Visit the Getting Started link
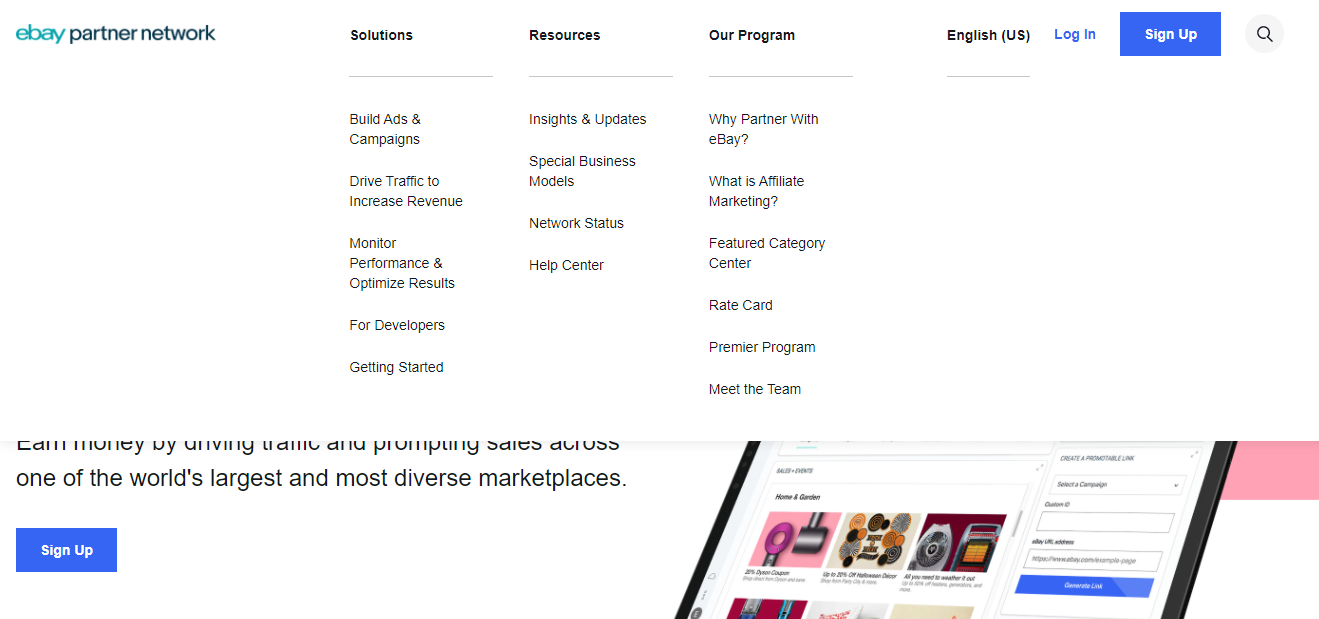 (396, 367)
